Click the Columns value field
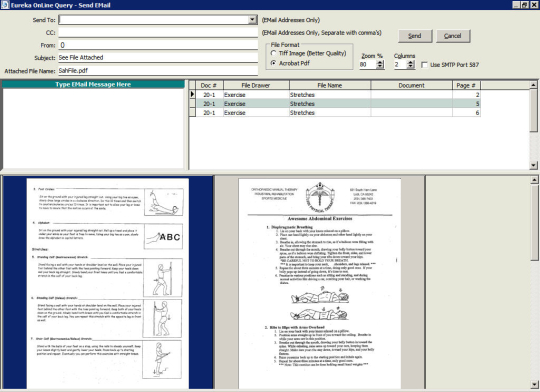540x392 pixels. 400,64
